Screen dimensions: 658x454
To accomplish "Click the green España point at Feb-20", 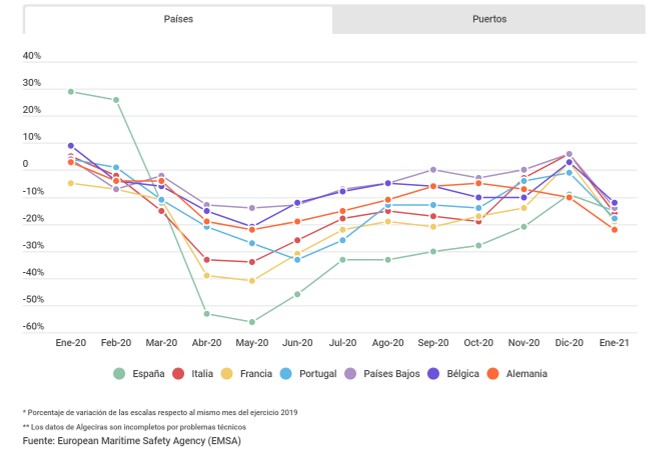I will point(116,100).
